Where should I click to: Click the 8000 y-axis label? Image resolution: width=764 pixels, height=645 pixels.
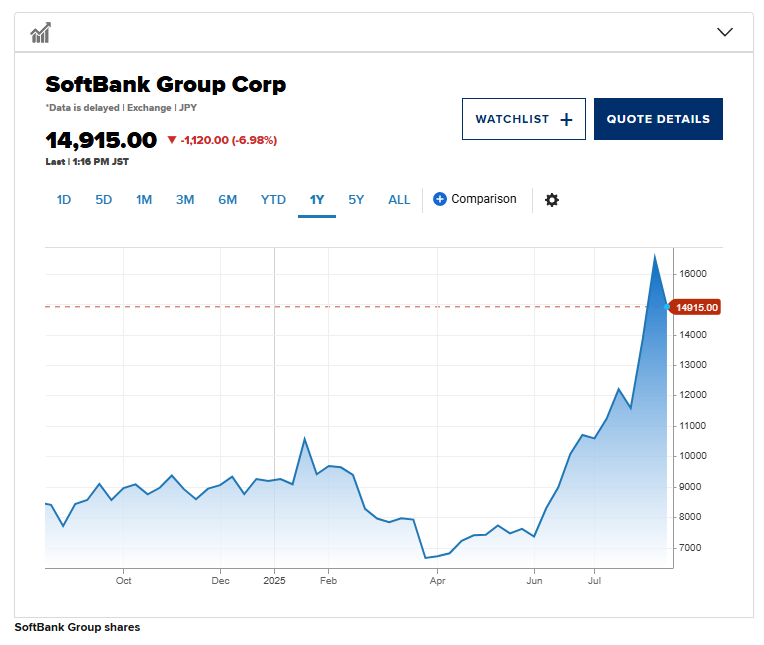click(x=690, y=517)
